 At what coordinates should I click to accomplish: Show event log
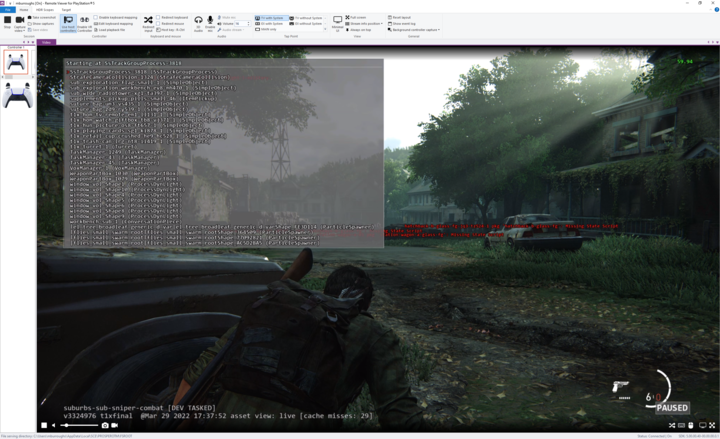click(x=402, y=23)
